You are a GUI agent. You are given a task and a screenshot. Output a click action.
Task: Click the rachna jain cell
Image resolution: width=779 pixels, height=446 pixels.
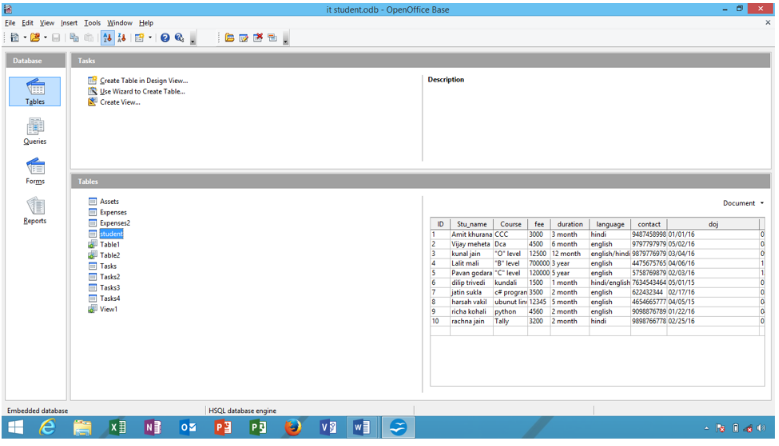(471, 321)
